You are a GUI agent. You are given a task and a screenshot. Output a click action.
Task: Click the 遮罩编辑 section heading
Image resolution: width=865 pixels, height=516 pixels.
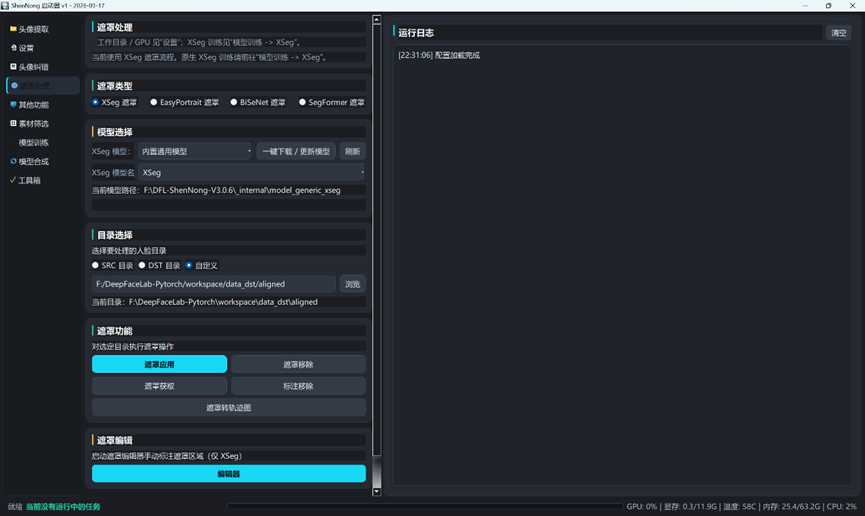115,440
